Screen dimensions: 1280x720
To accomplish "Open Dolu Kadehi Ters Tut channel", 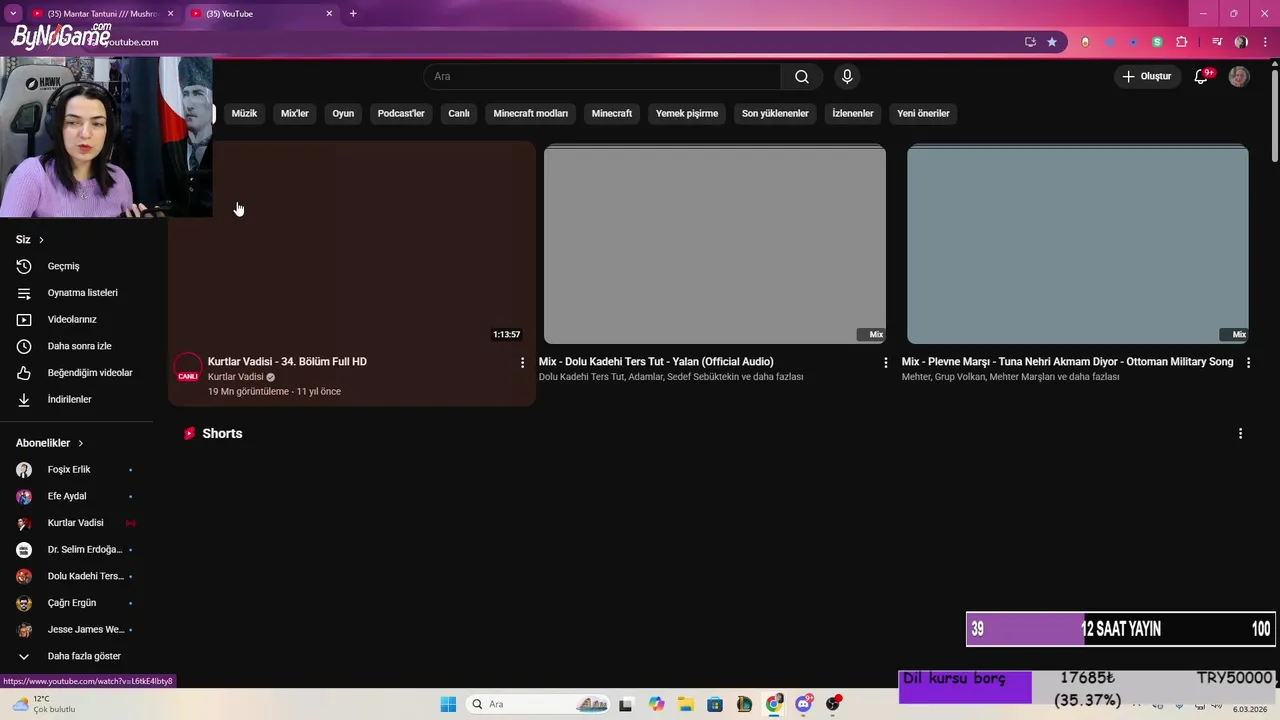I will coord(78,576).
